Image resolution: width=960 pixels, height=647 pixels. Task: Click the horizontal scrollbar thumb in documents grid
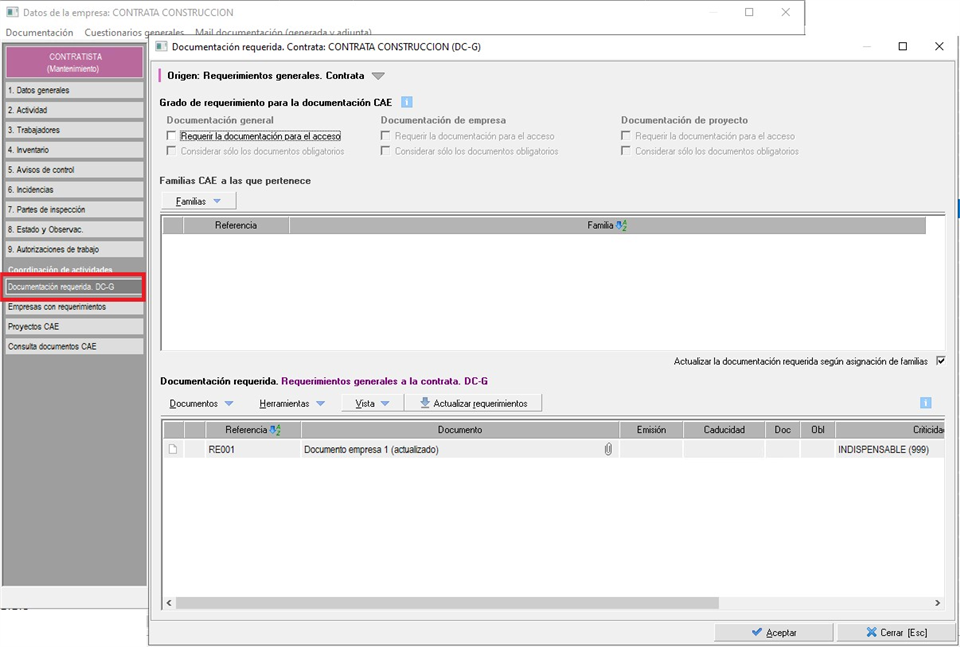(447, 603)
